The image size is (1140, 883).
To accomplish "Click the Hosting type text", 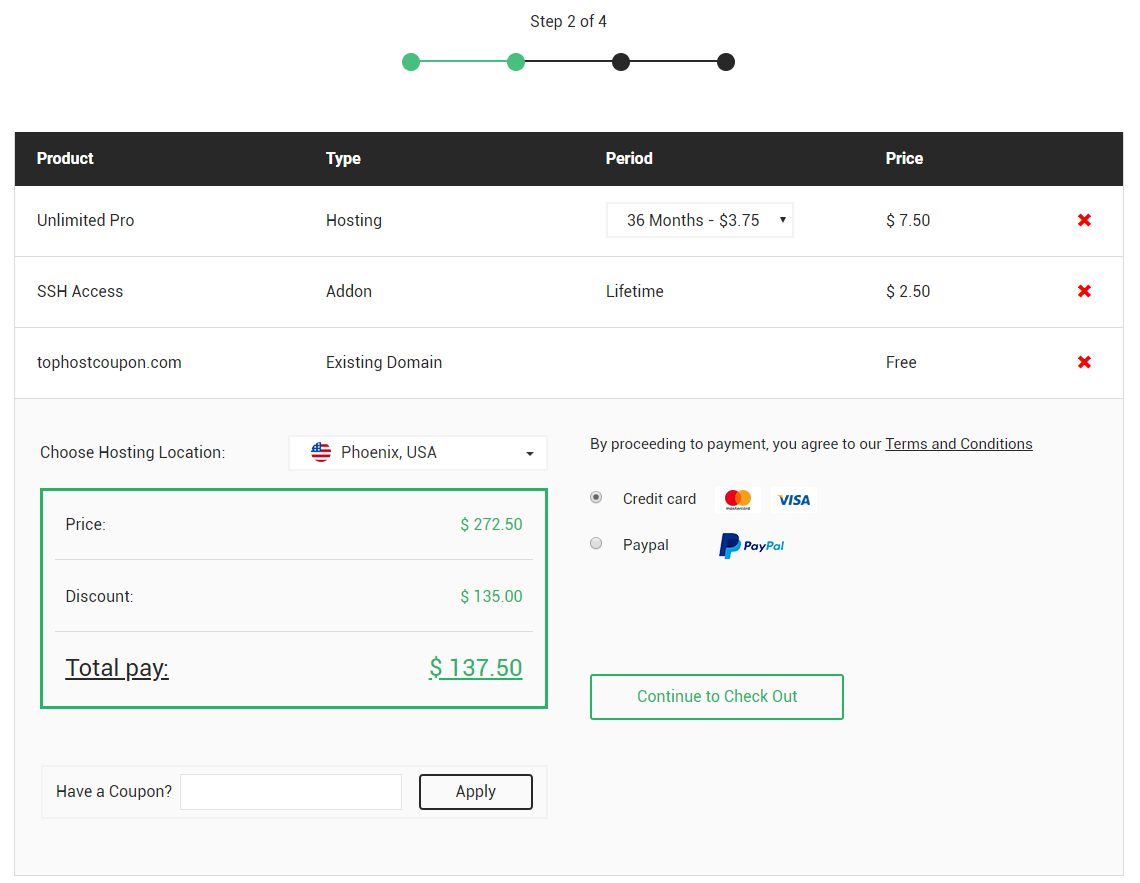I will point(353,220).
